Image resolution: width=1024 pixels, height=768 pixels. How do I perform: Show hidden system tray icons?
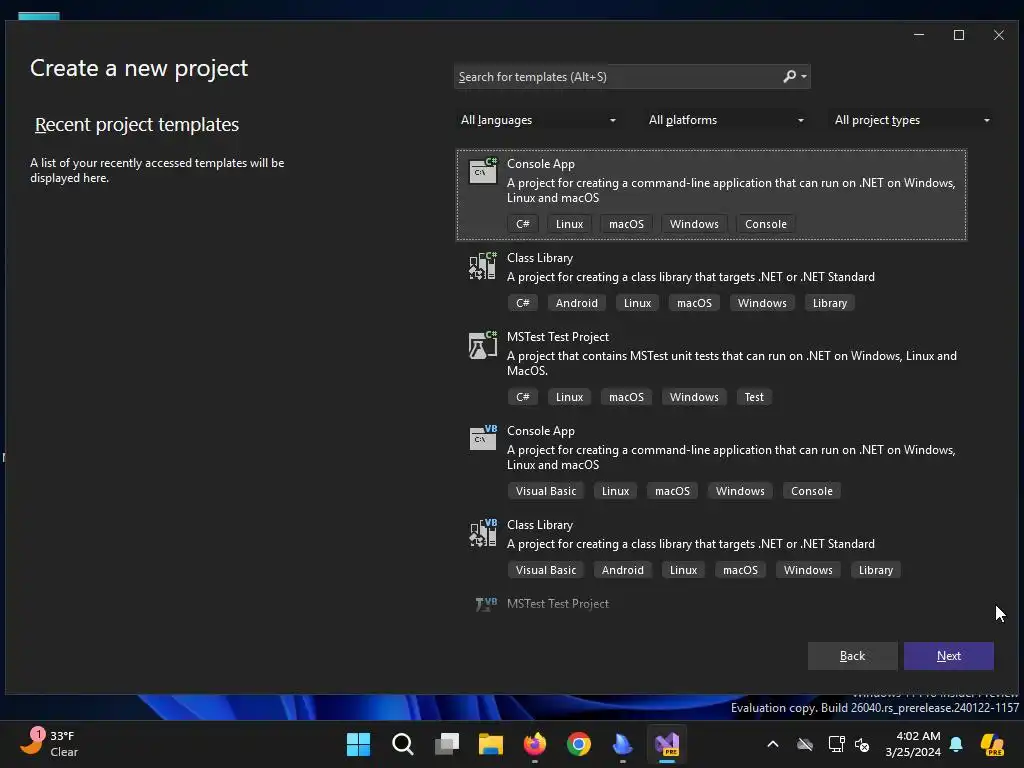coord(773,744)
